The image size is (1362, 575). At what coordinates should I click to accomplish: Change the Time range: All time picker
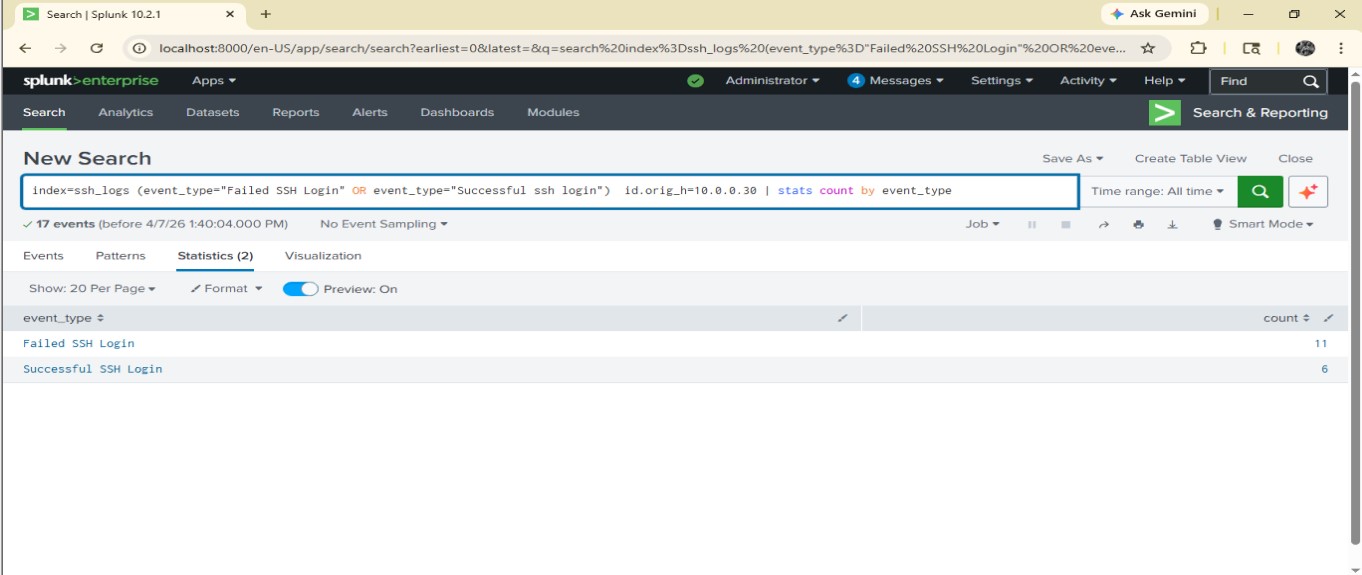pos(1158,191)
